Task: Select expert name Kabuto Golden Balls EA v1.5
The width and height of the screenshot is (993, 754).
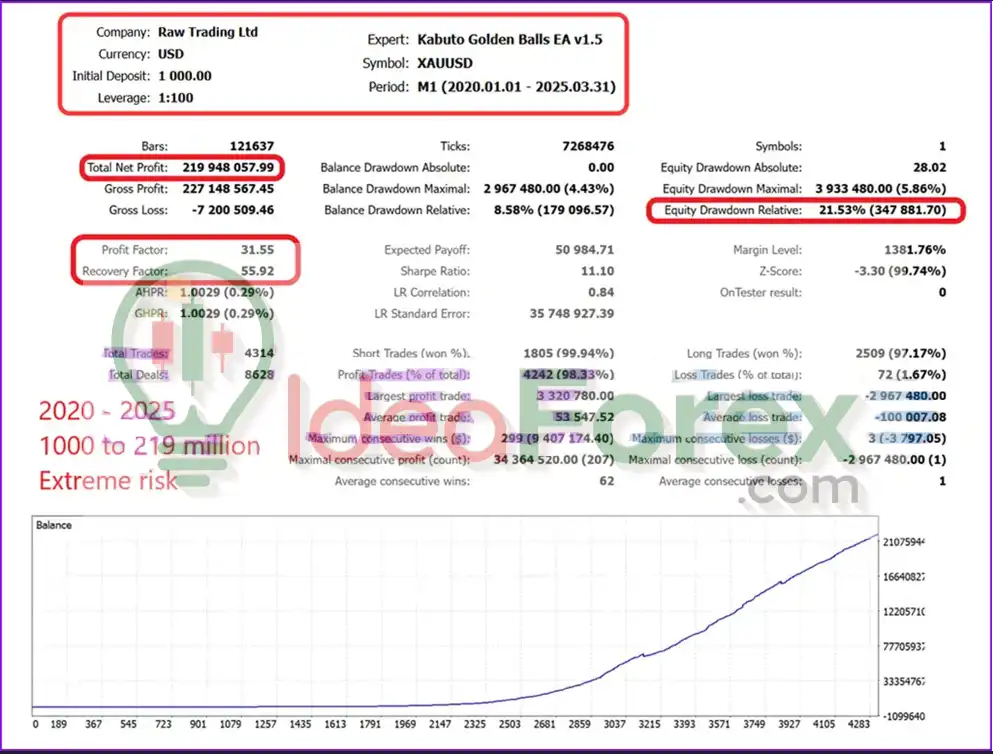Action: 510,39
